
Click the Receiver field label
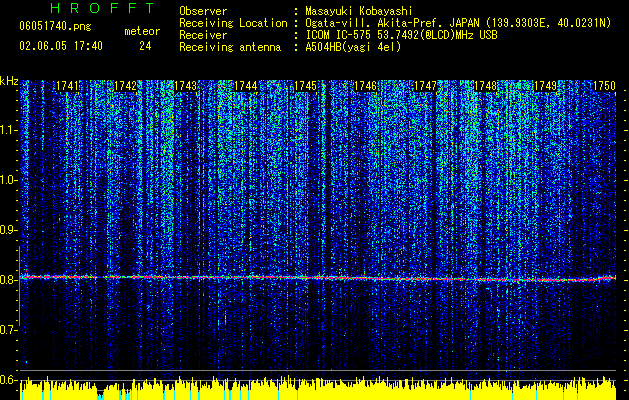click(203, 35)
